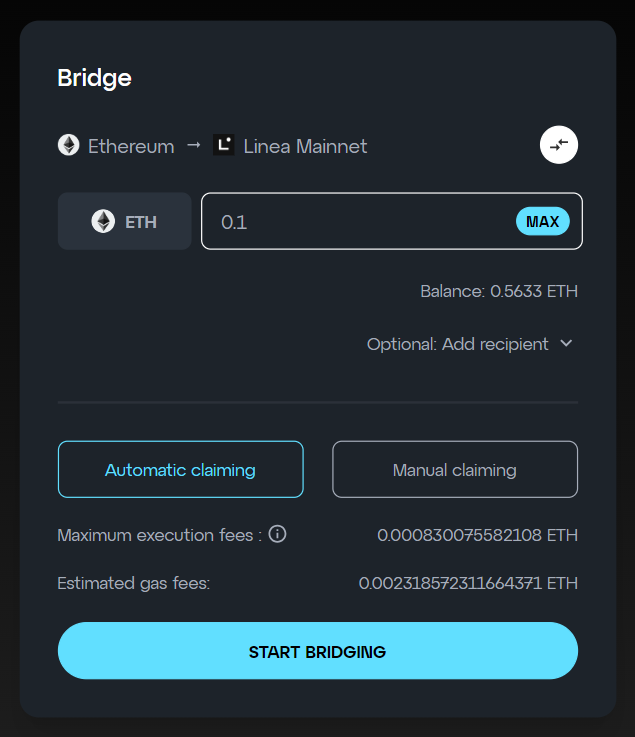
Task: Click the Maximum execution fees value
Action: 478,535
